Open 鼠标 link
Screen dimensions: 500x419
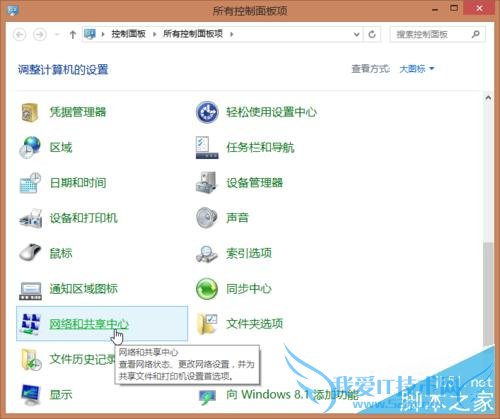(61, 253)
